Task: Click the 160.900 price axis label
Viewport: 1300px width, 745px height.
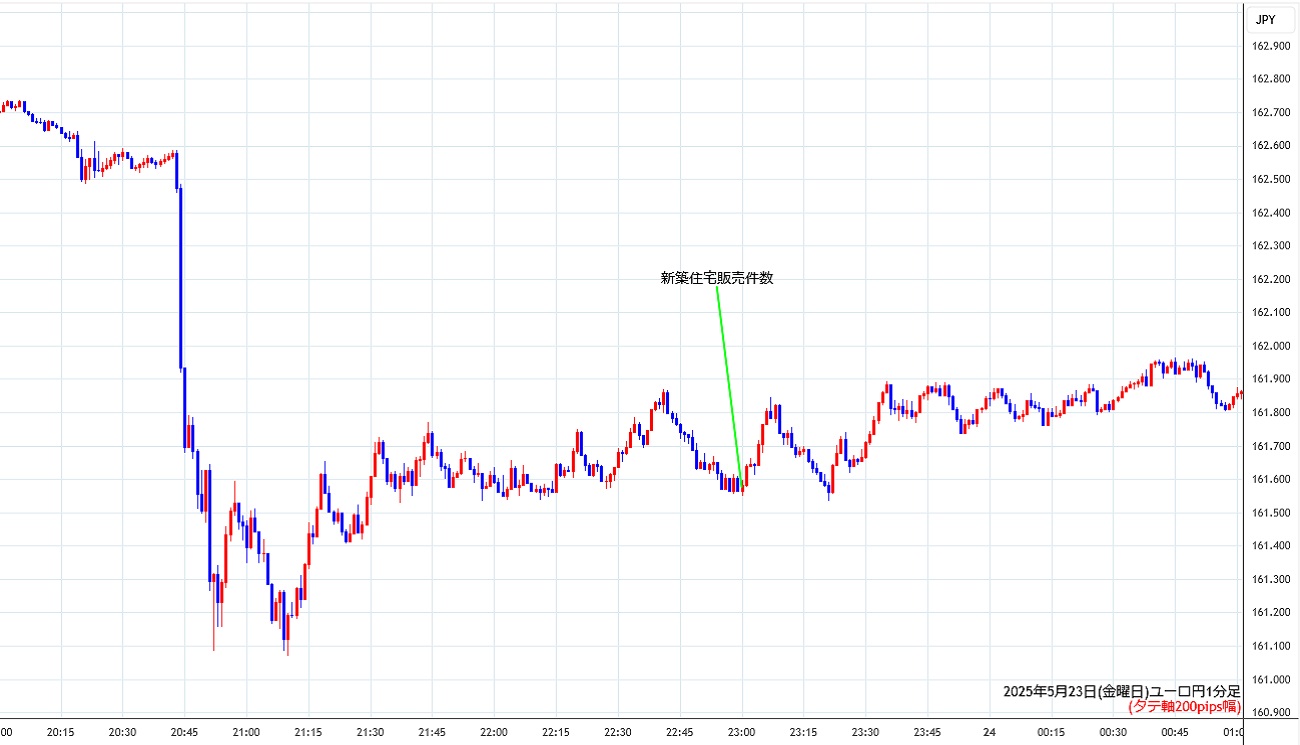Action: pos(1270,713)
